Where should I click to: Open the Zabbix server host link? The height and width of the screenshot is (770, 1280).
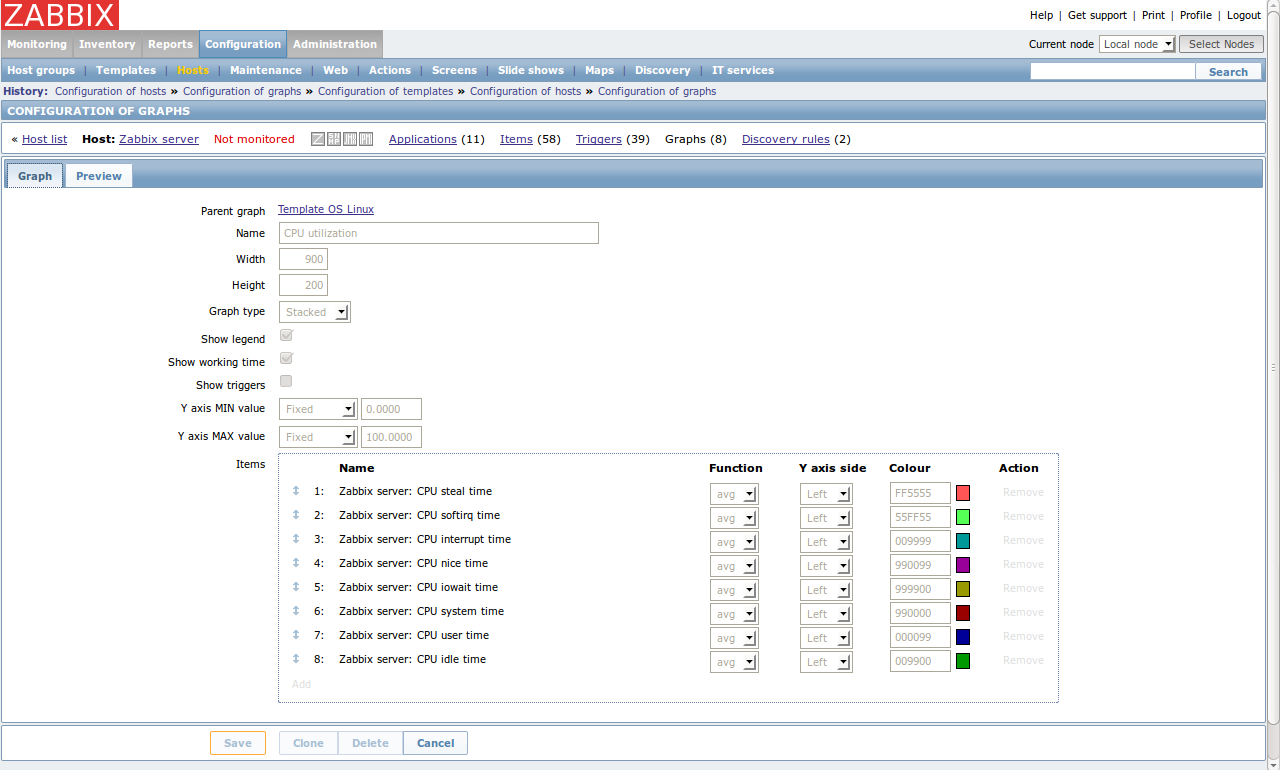point(159,139)
